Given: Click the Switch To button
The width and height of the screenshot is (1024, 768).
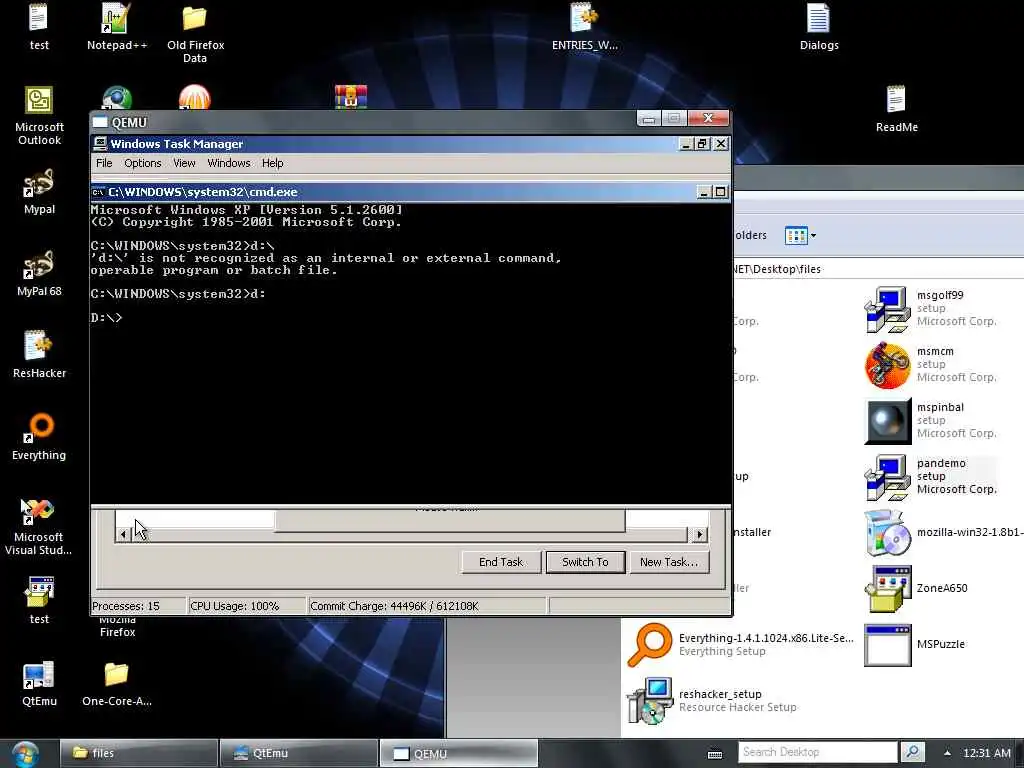Looking at the screenshot, I should [585, 562].
